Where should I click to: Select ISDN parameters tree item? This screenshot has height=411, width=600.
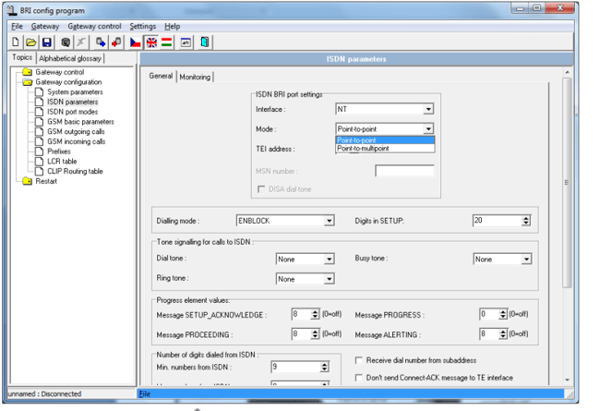coord(72,102)
